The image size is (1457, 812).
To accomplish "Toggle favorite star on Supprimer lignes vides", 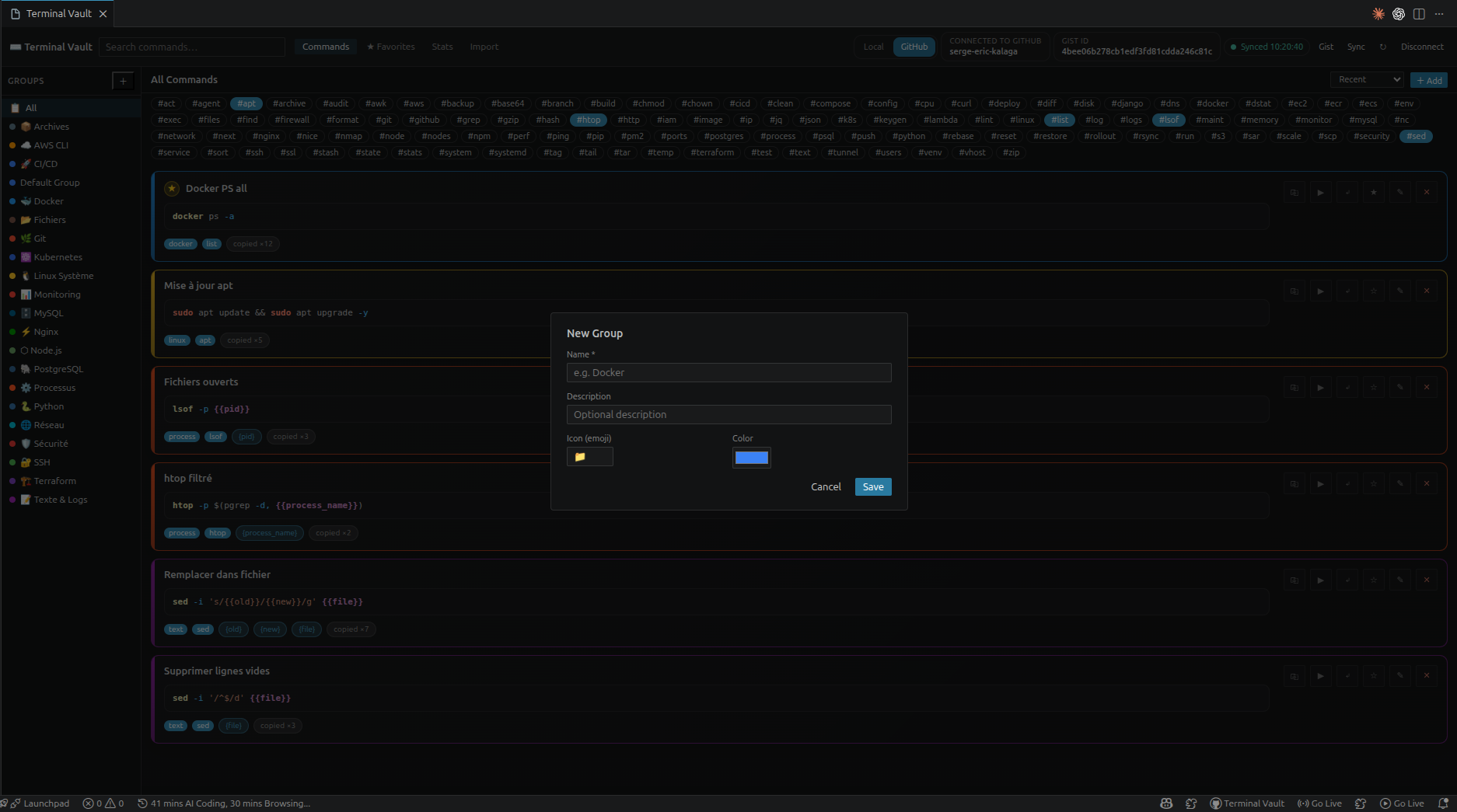I will coord(1374,676).
